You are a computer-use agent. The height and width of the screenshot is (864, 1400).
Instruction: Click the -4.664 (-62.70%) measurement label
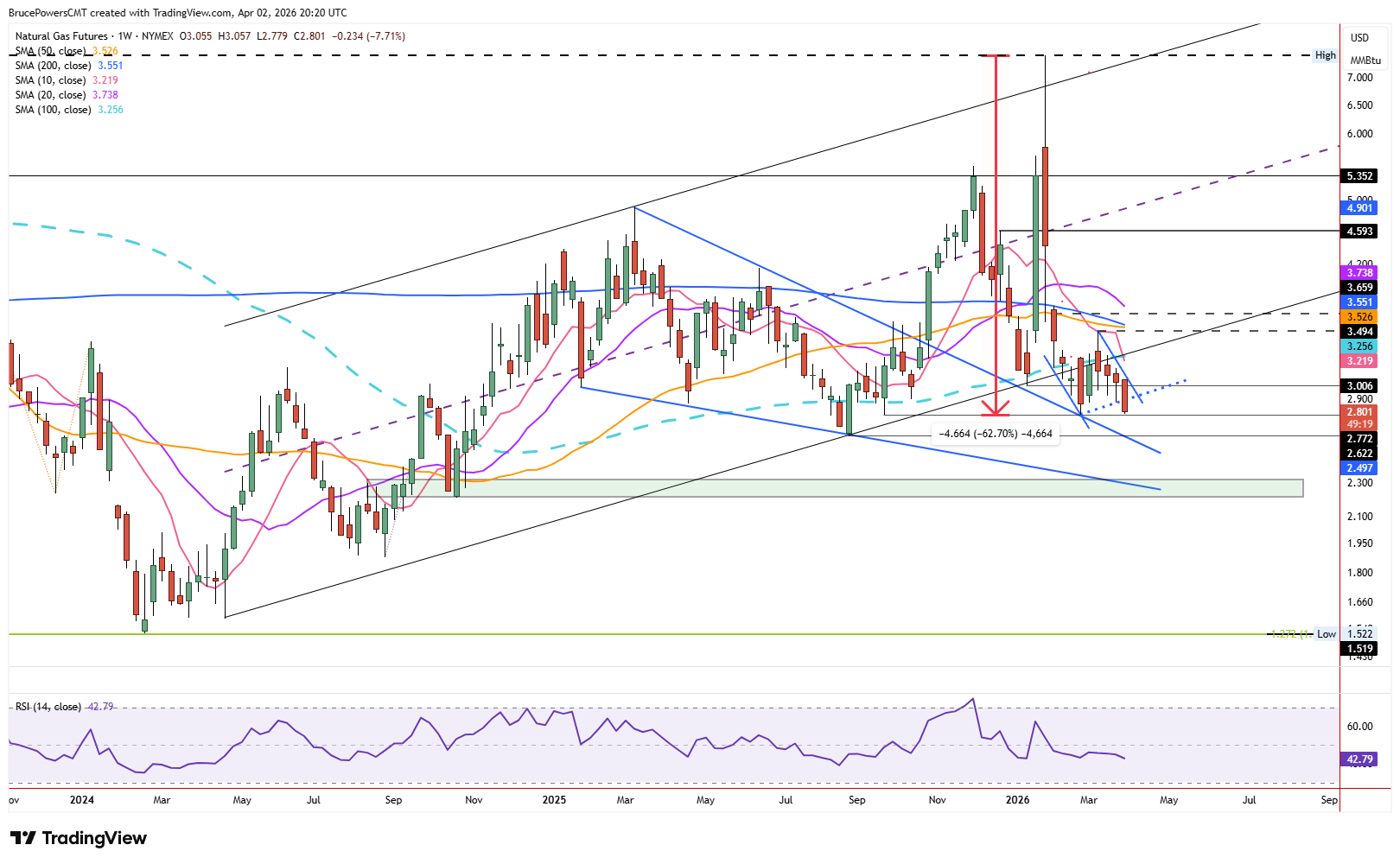pos(996,434)
